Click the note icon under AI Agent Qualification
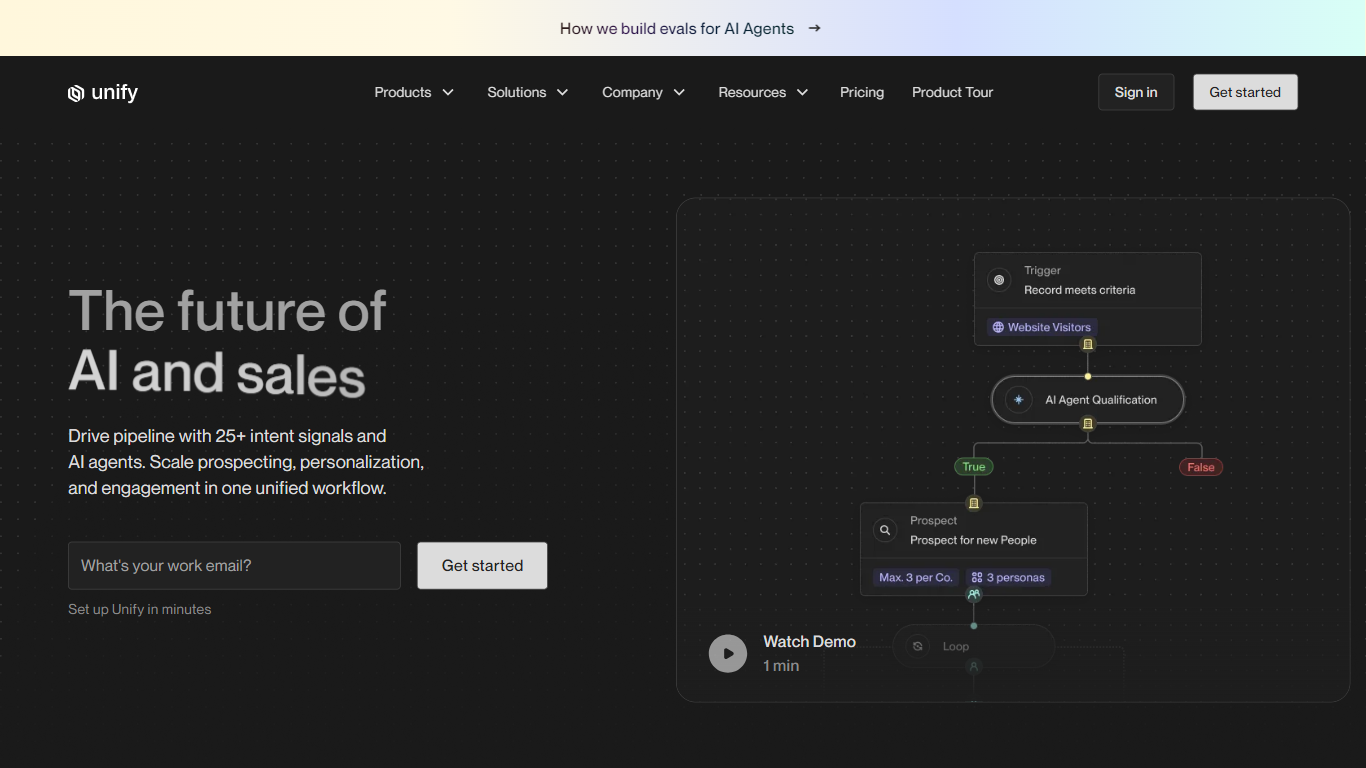This screenshot has width=1366, height=768. tap(1088, 423)
